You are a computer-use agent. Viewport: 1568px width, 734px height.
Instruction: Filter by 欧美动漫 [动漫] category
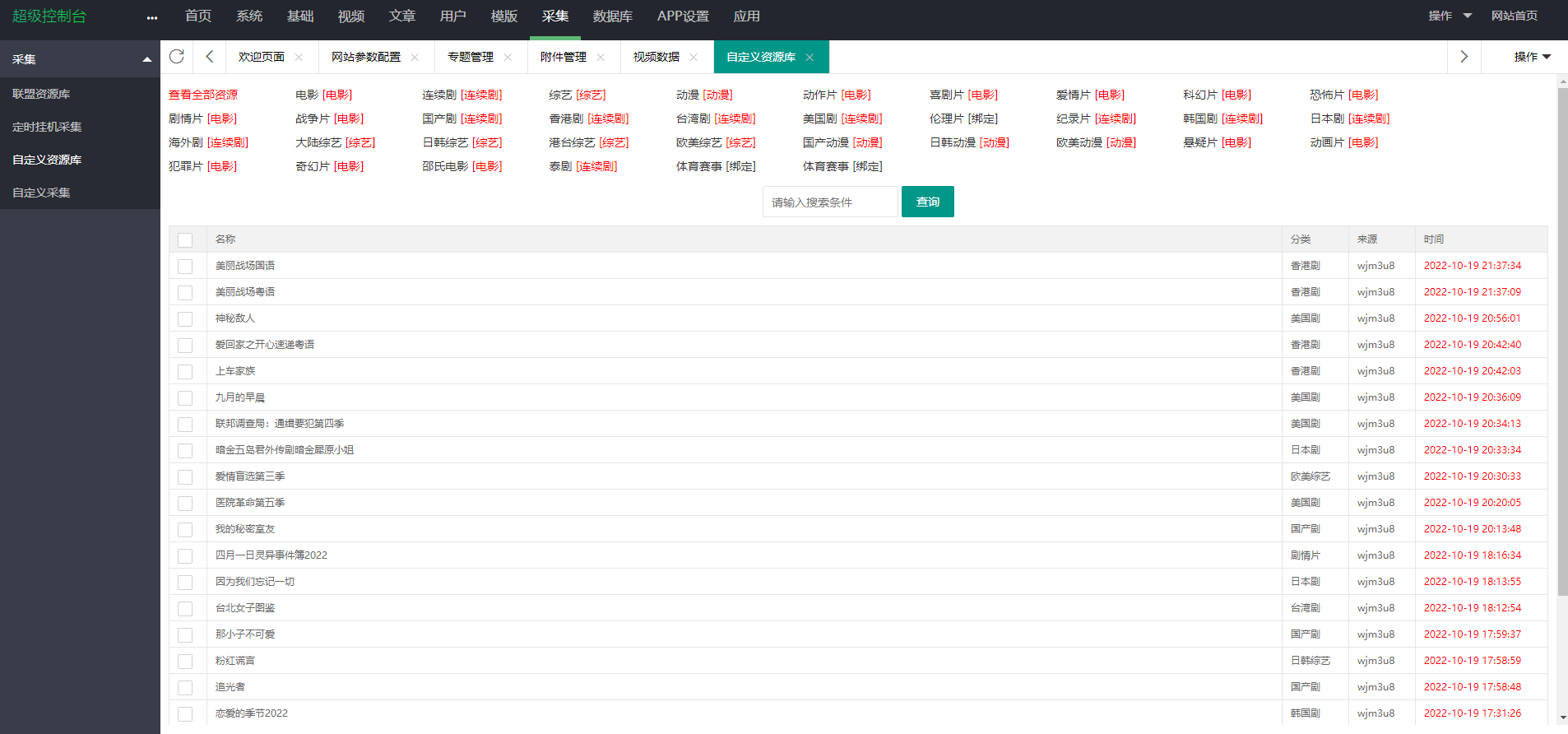[1096, 142]
